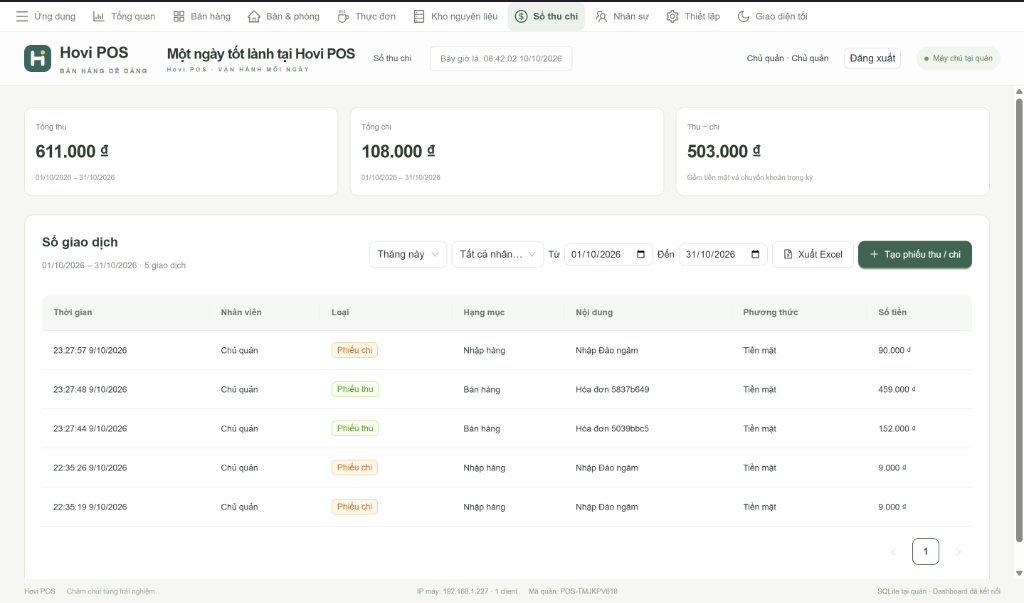This screenshot has width=1024, height=603.
Task: Go to the next page arrow
Action: [x=958, y=551]
